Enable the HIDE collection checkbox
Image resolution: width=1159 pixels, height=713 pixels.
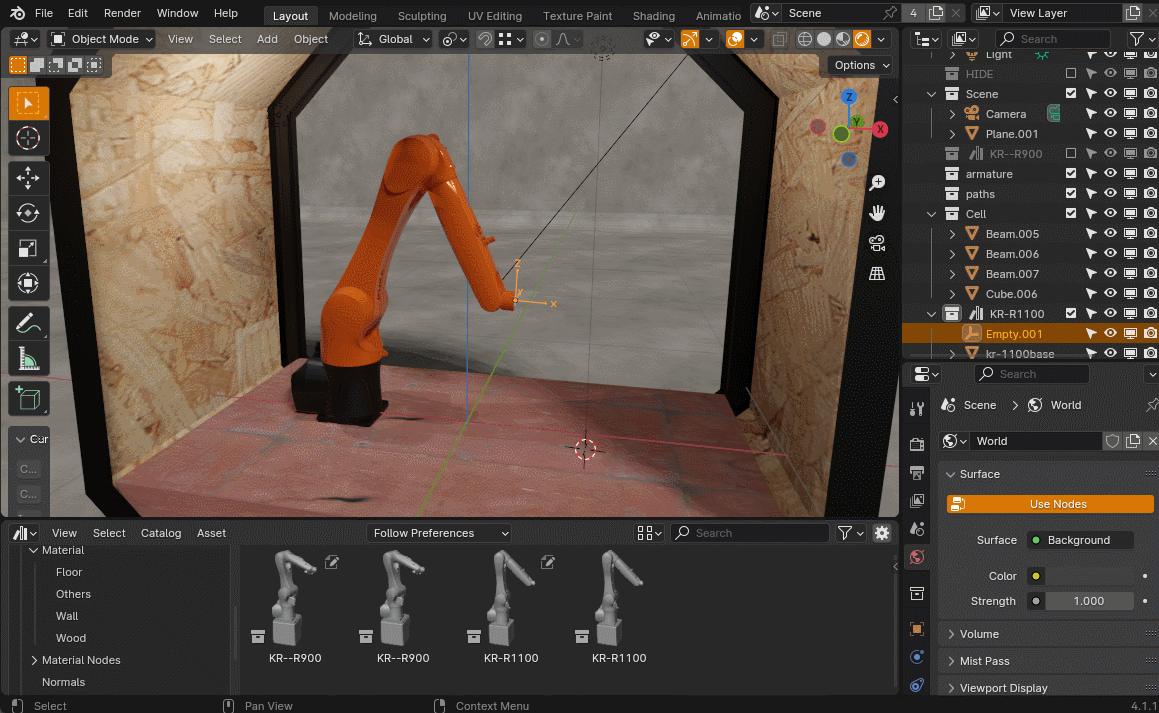[x=1071, y=74]
